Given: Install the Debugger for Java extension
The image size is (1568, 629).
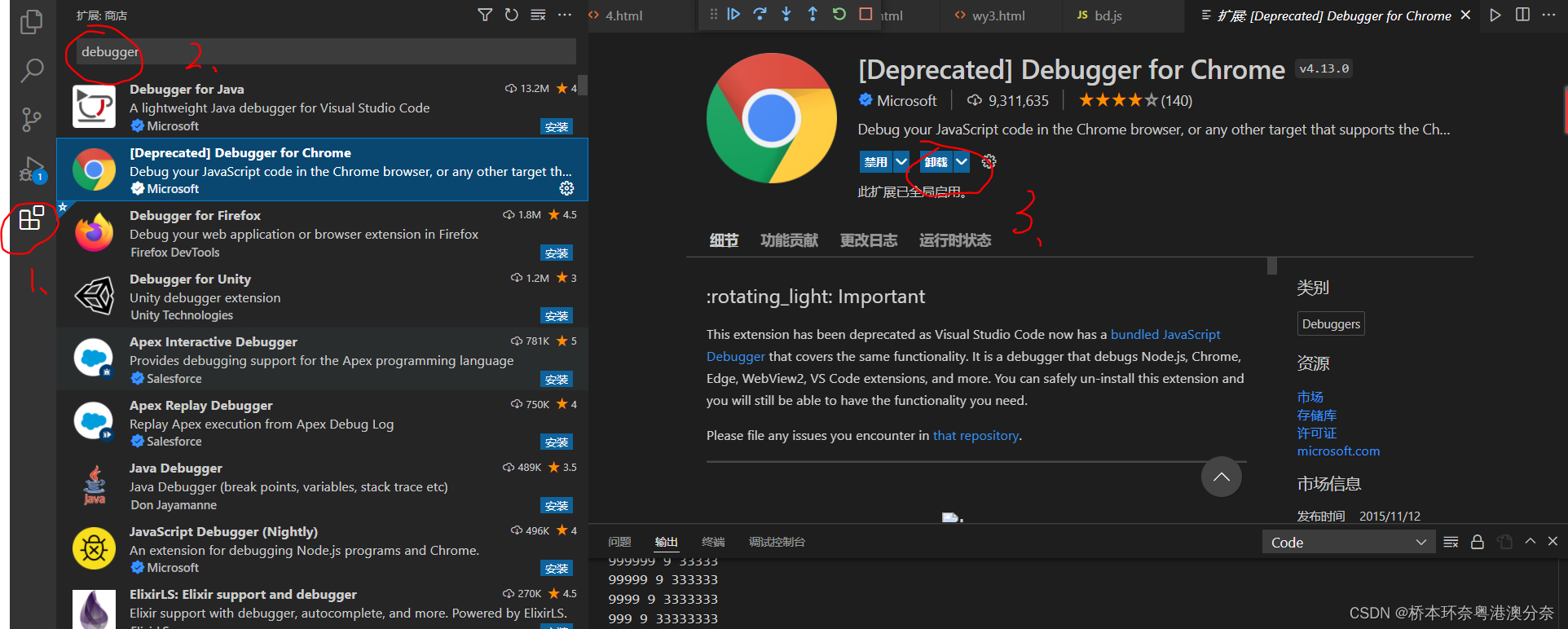Looking at the screenshot, I should tap(557, 126).
